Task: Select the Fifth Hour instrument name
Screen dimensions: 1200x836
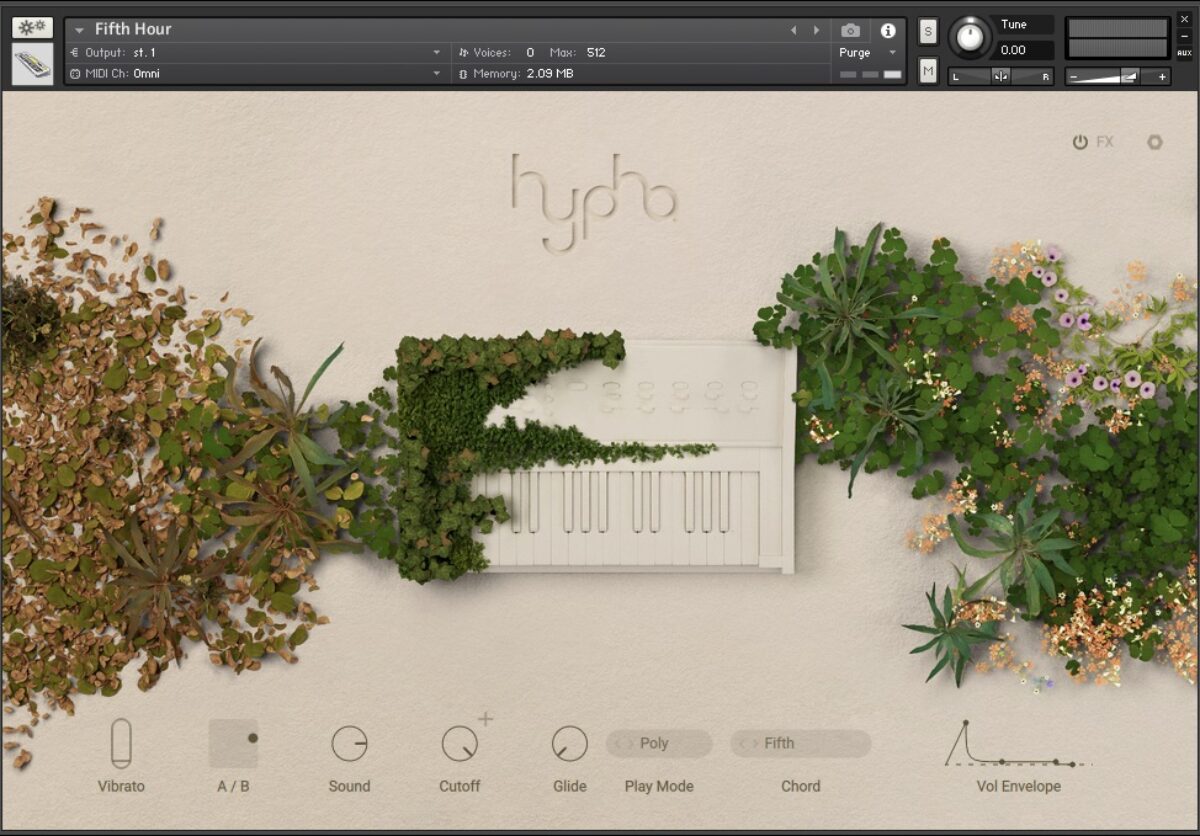Action: pos(133,29)
